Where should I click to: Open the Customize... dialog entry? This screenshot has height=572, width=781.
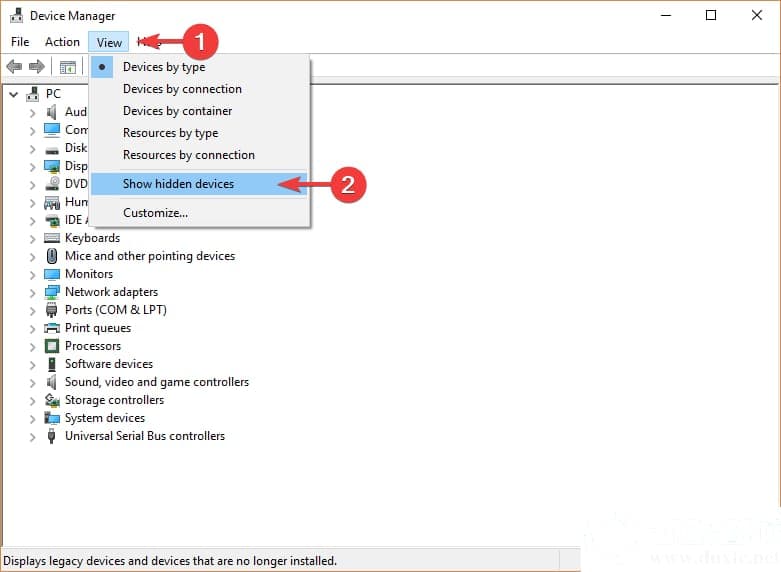tap(199, 213)
